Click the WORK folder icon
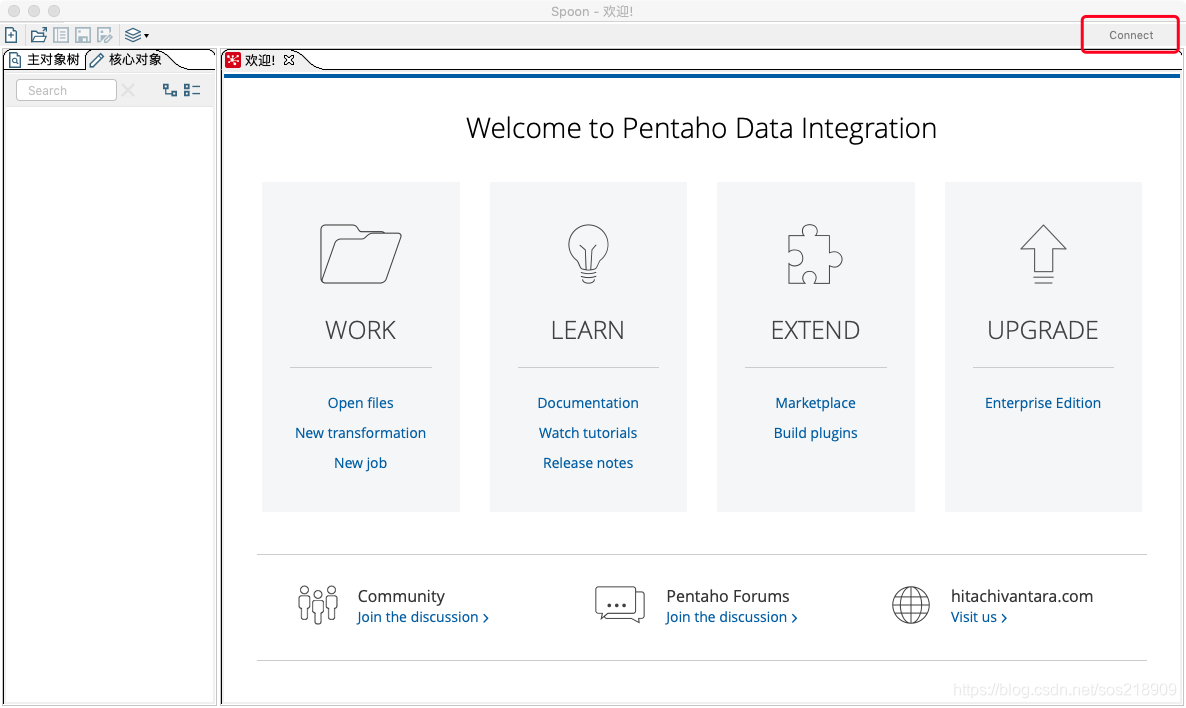The width and height of the screenshot is (1186, 708). coord(361,254)
